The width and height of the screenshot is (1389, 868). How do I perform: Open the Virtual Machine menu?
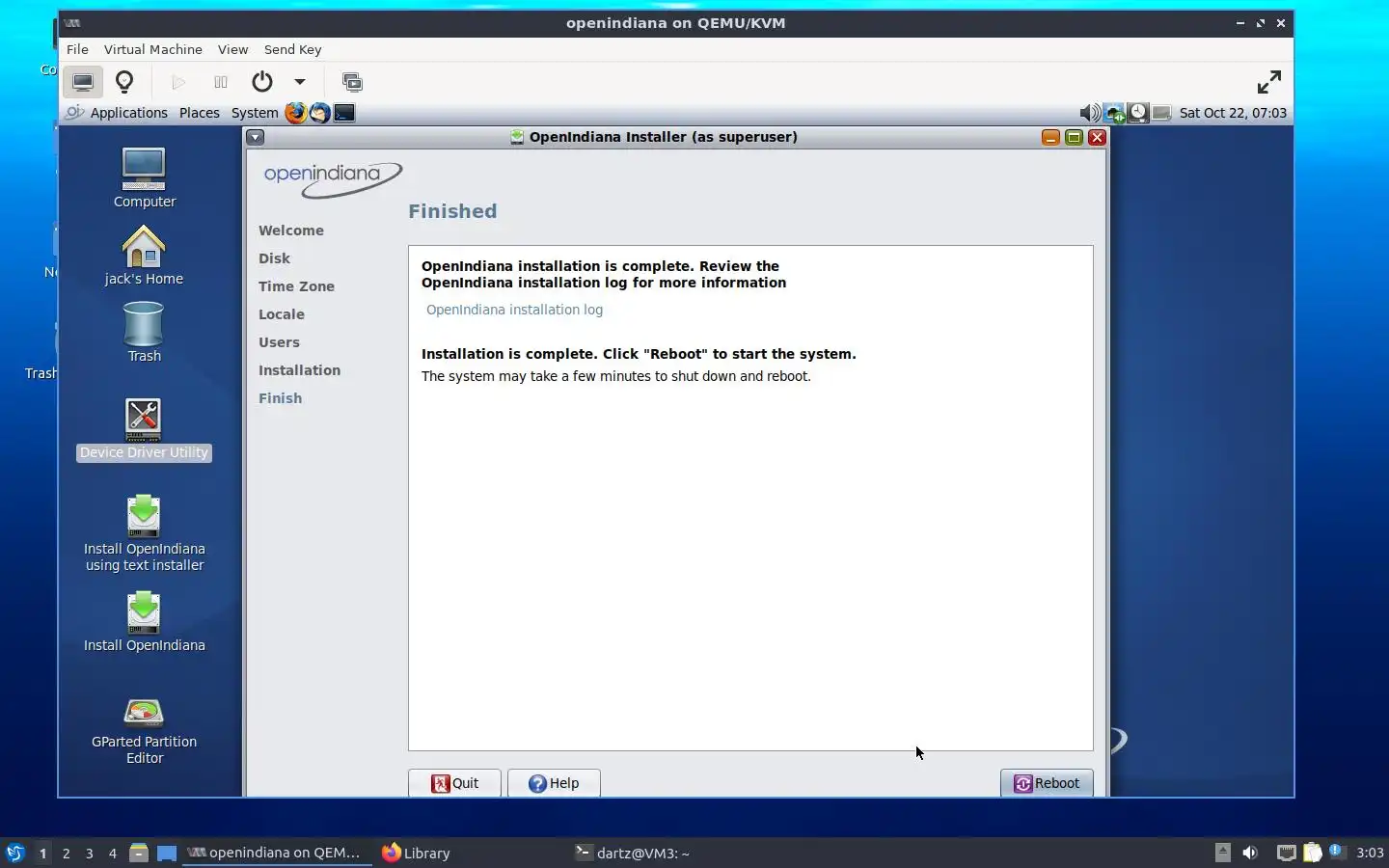152,49
